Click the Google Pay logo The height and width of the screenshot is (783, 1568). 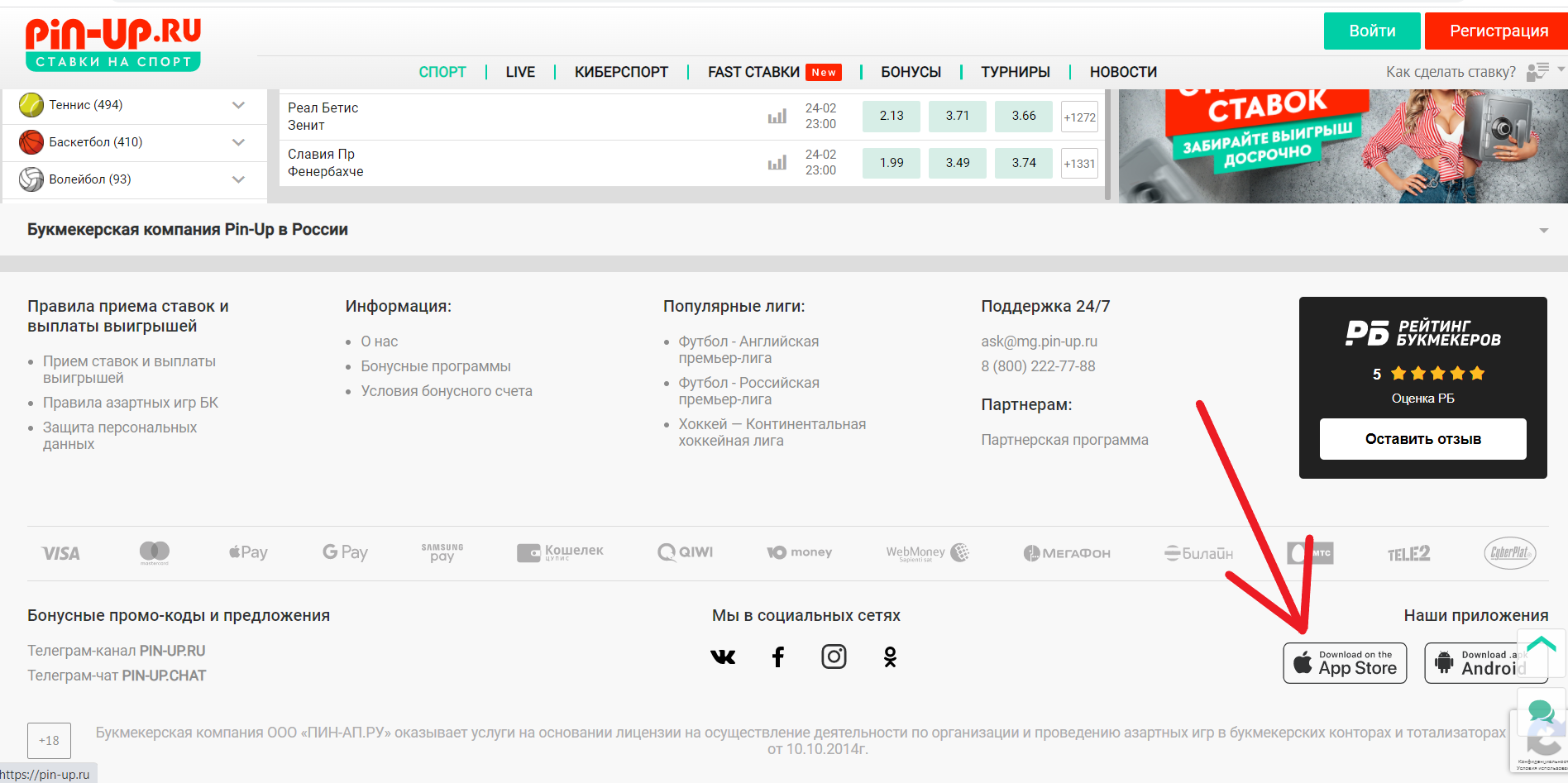345,552
